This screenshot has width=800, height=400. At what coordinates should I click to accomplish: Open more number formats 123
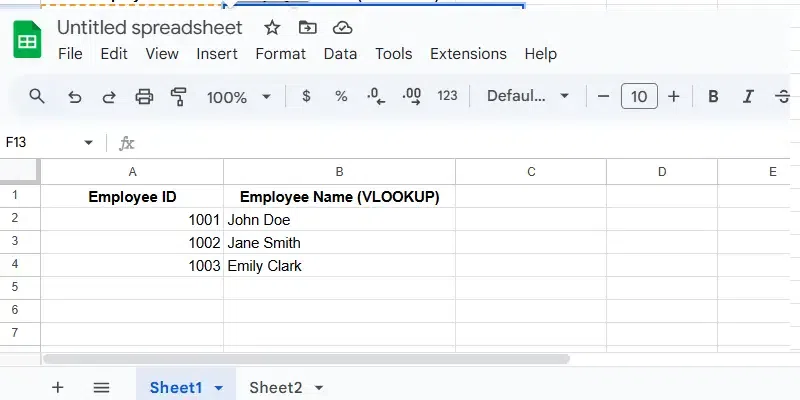click(447, 96)
